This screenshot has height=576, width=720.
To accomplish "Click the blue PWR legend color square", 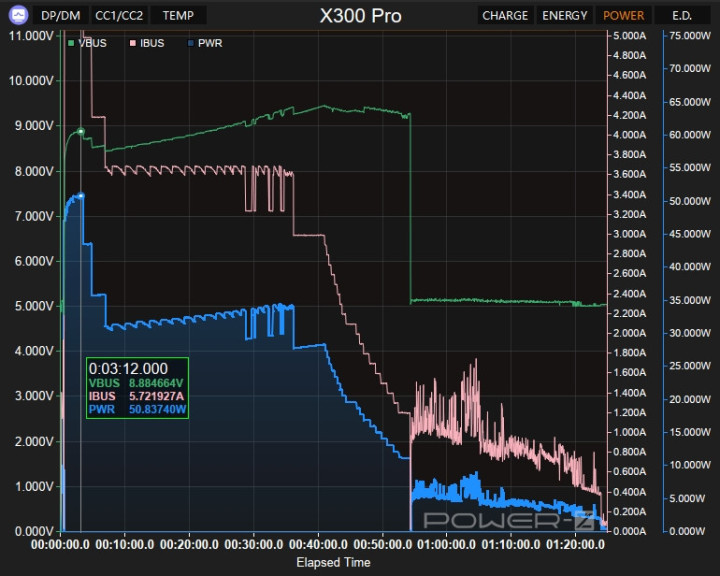I will pyautogui.click(x=190, y=43).
